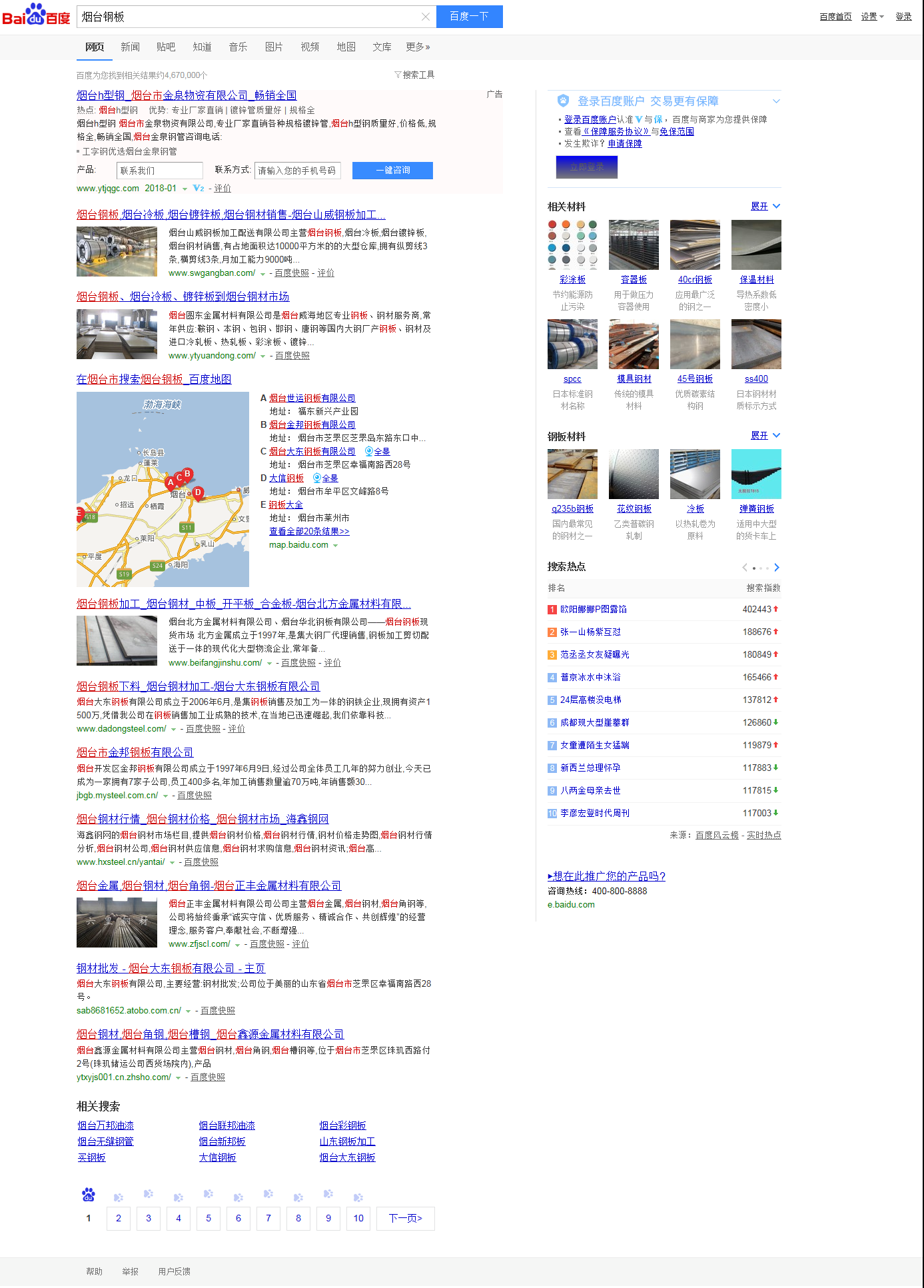Switch to the 图片 tab

274,47
